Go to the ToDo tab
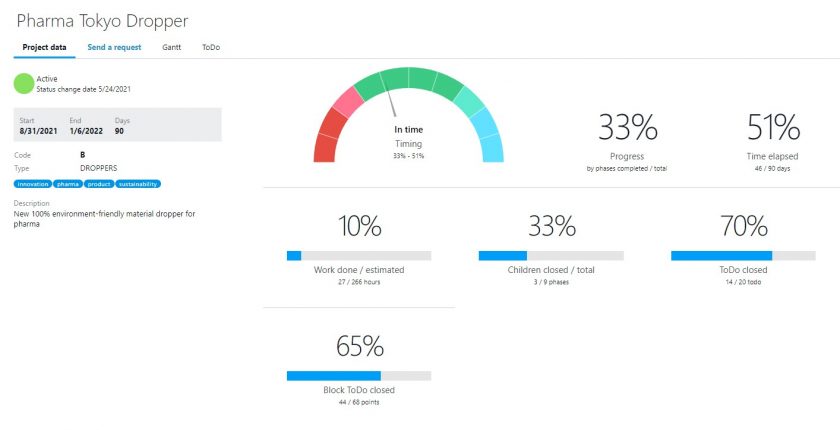Image resolution: width=840 pixels, height=430 pixels. (x=211, y=47)
